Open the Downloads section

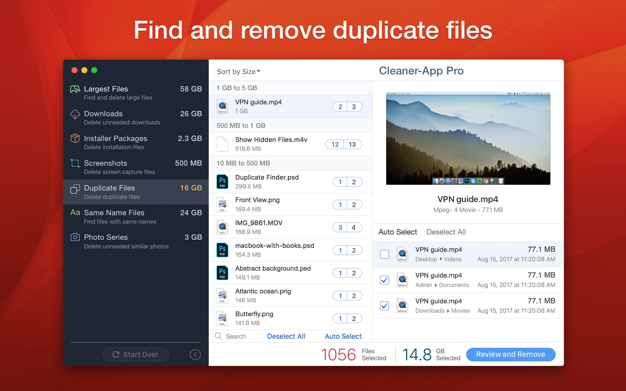pos(136,117)
